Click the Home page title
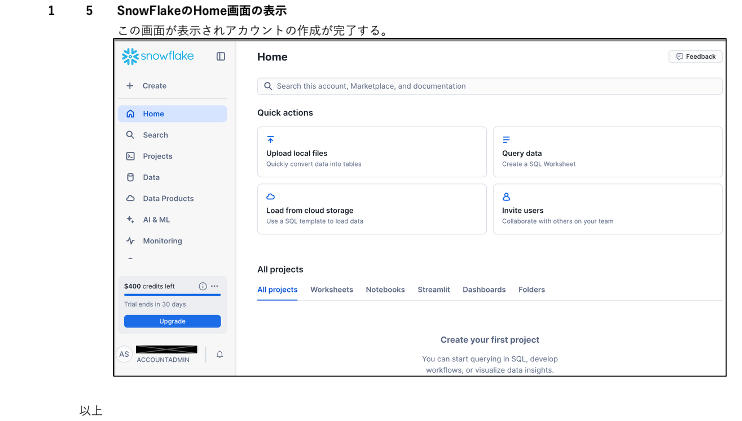 (272, 57)
